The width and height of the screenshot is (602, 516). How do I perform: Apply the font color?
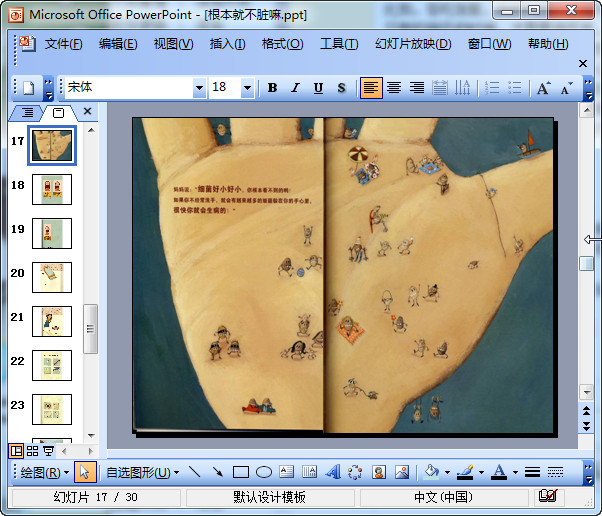point(499,472)
